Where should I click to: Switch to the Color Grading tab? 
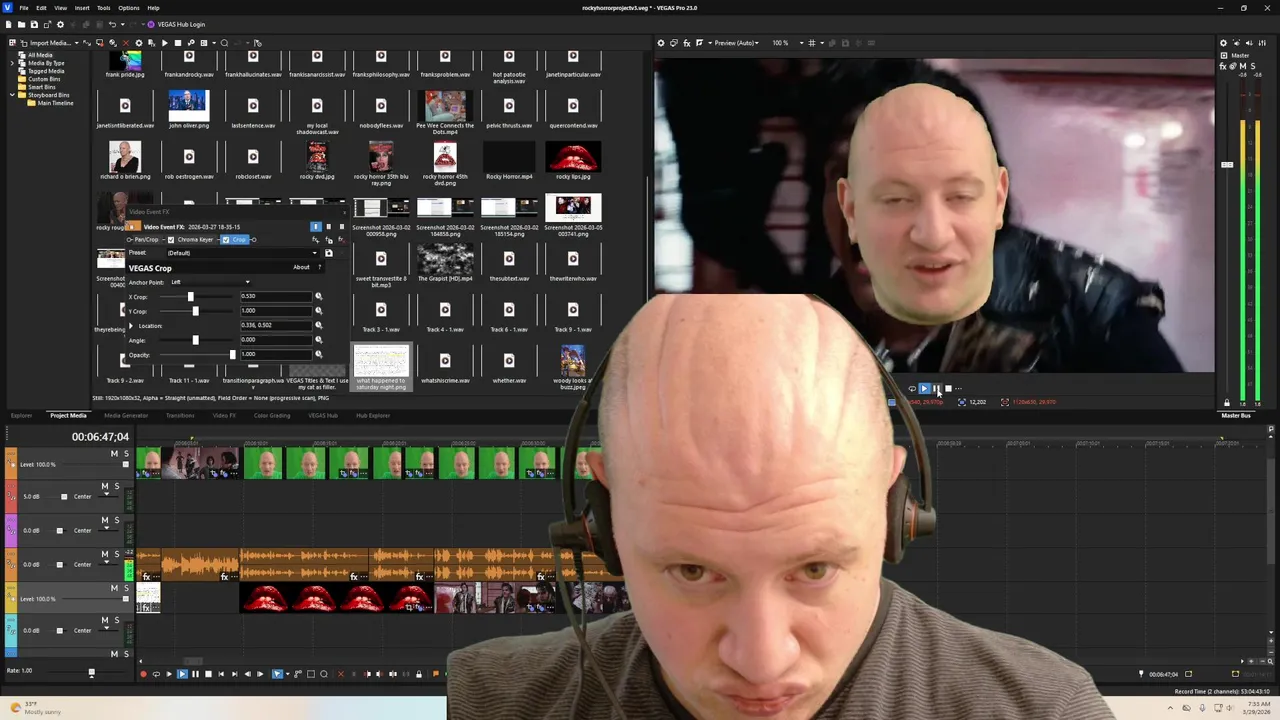pos(272,415)
